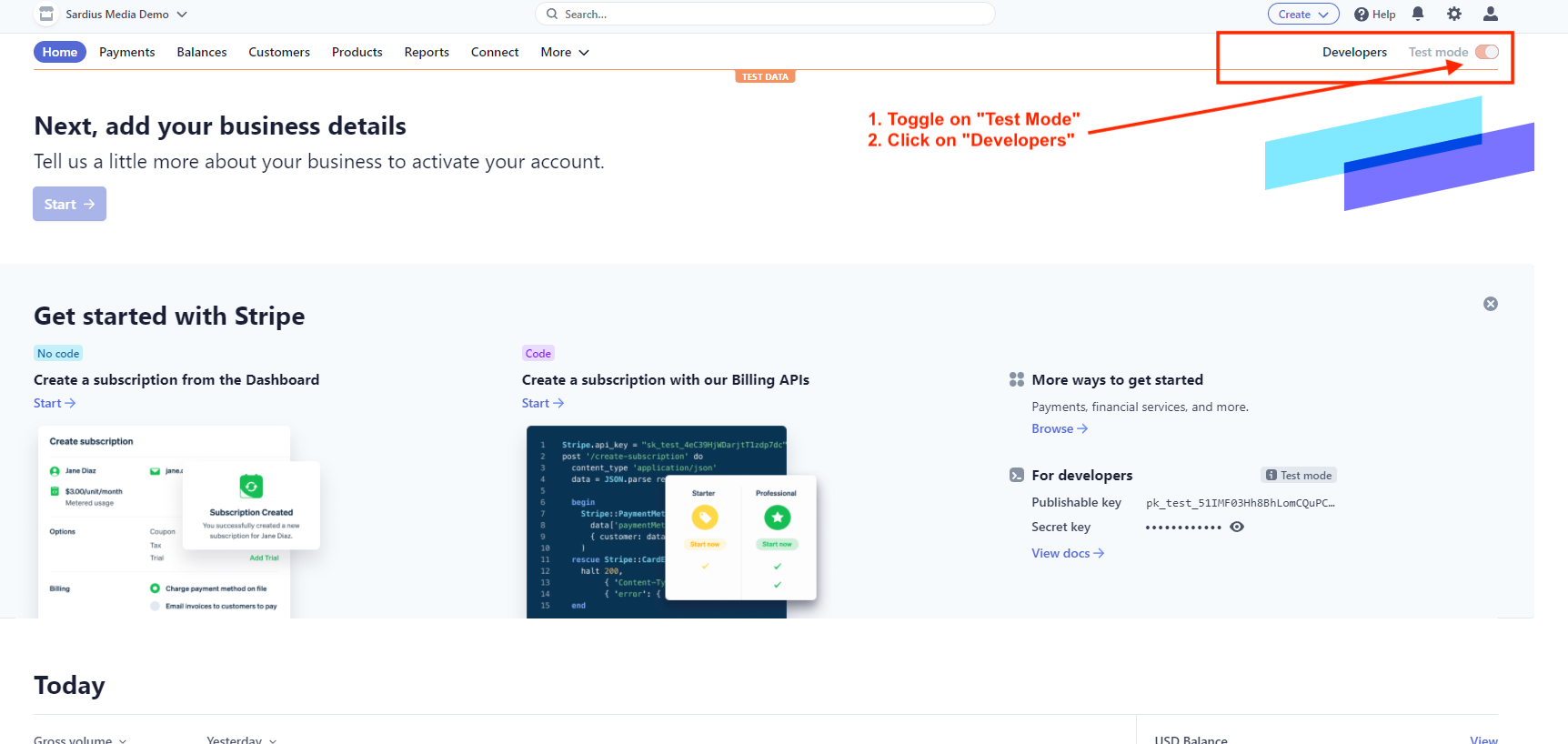The height and width of the screenshot is (744, 1568).
Task: Open the Products tab
Action: coord(357,52)
